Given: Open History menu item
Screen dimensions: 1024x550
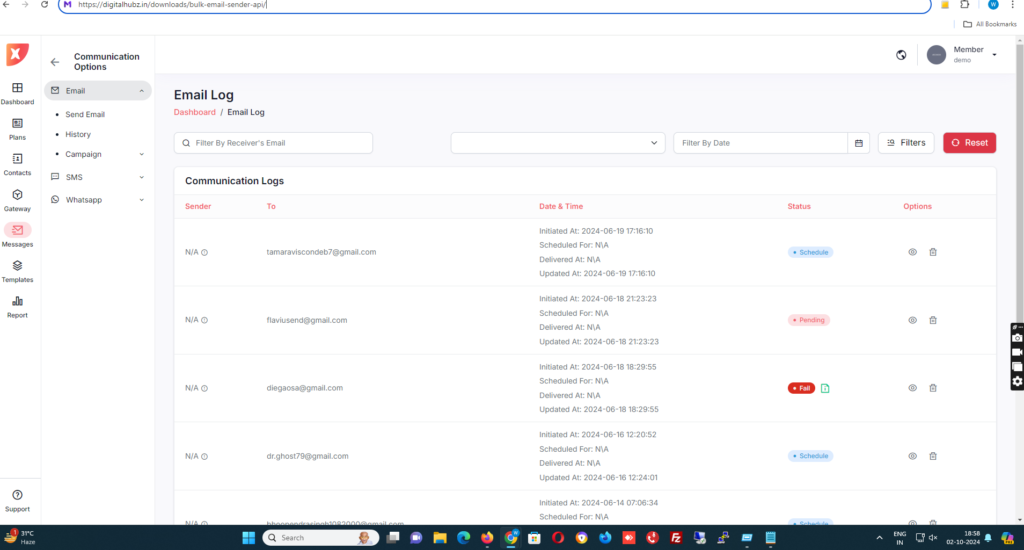Looking at the screenshot, I should click(78, 135).
